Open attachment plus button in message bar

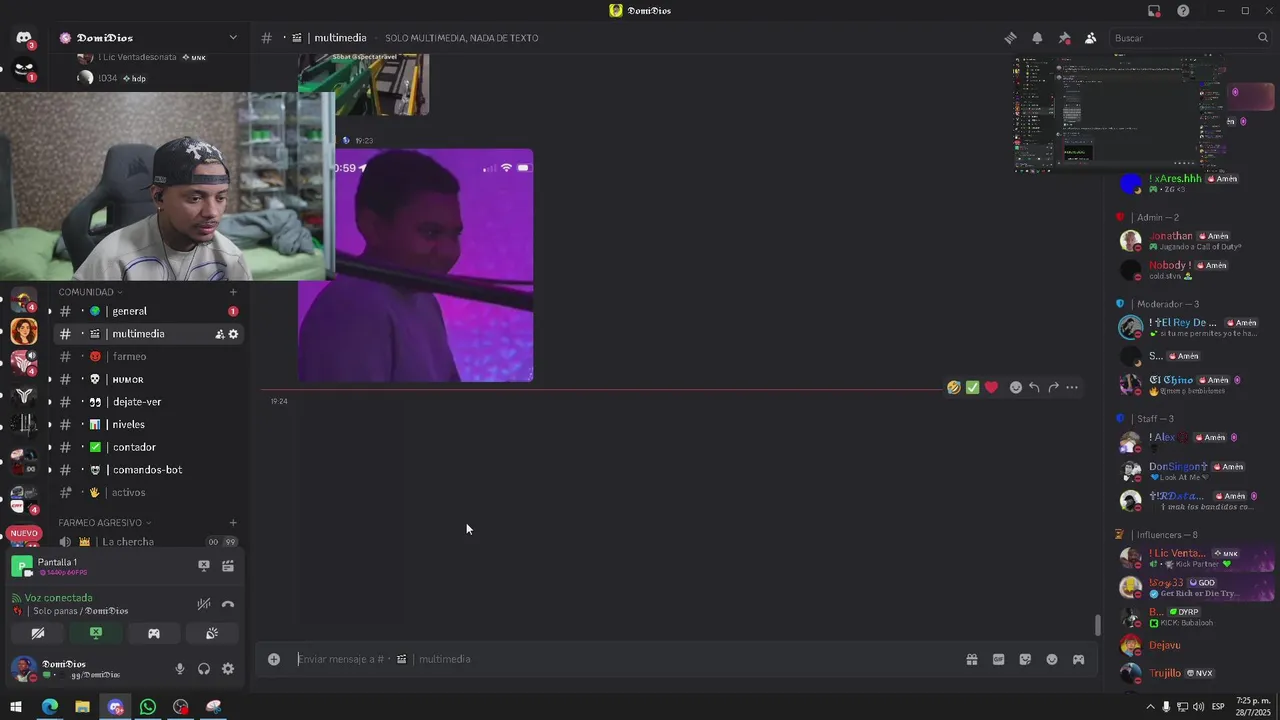point(274,659)
